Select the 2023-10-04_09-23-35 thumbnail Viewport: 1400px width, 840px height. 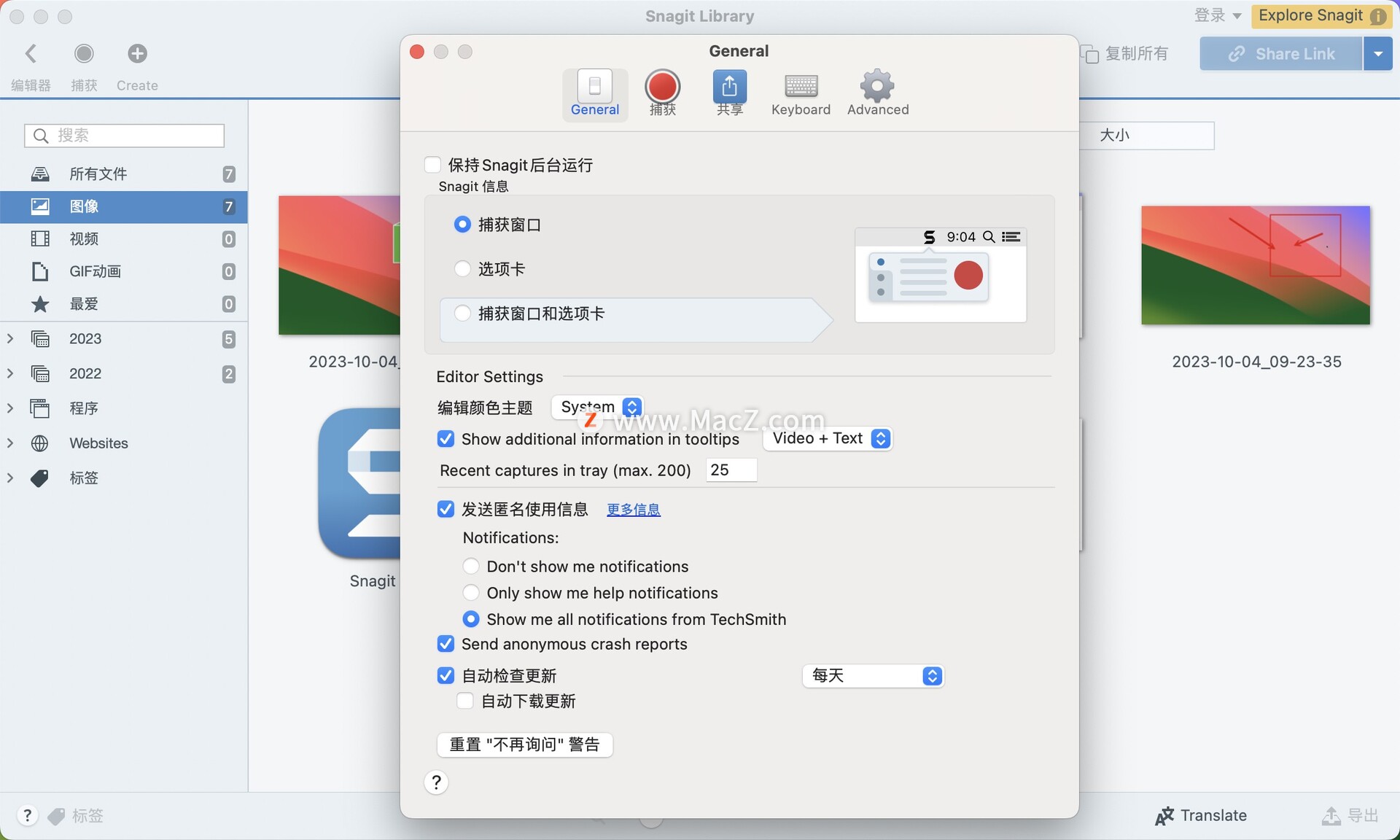[x=1256, y=265]
